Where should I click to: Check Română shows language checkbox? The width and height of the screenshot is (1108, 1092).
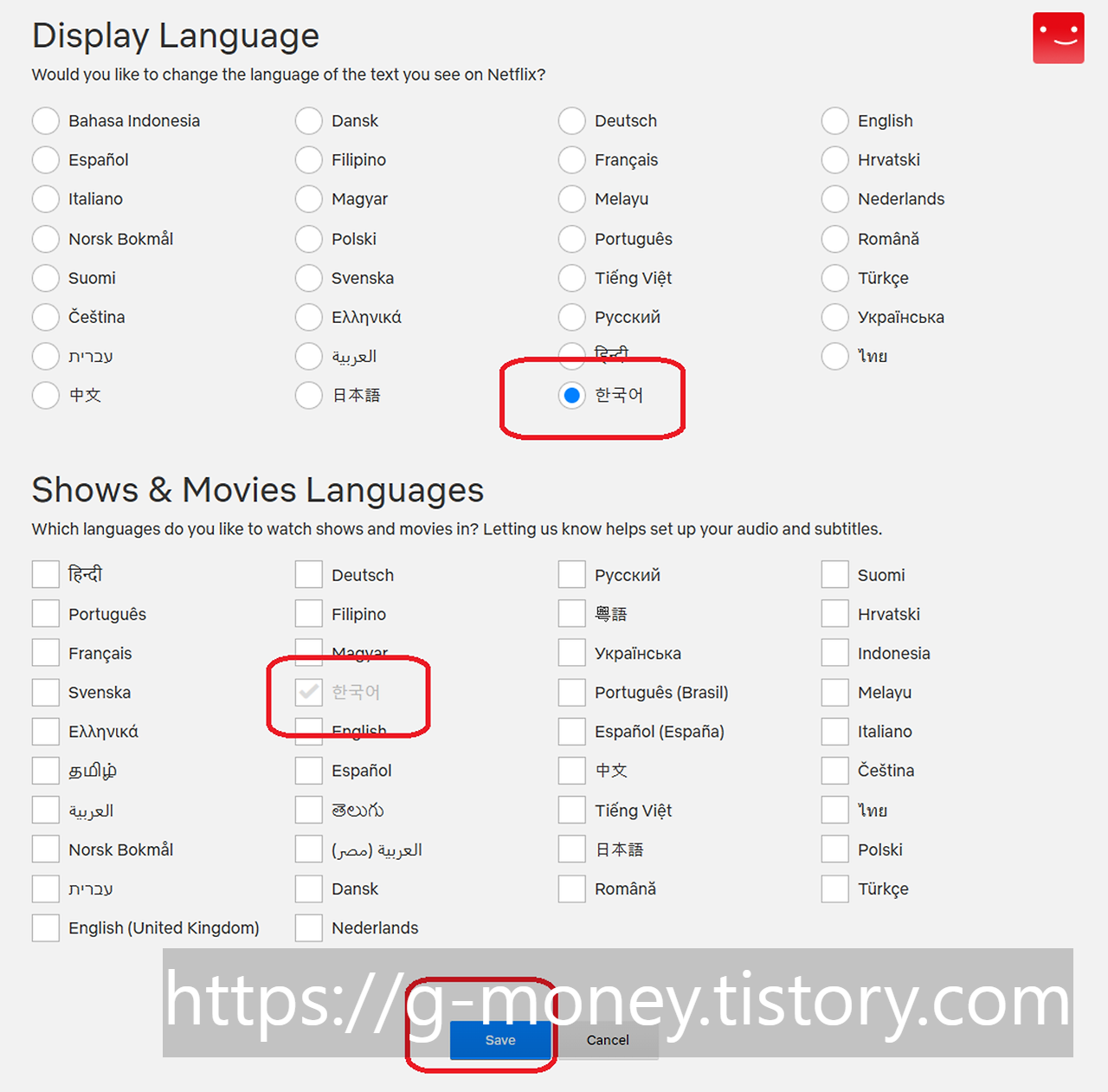coord(572,888)
